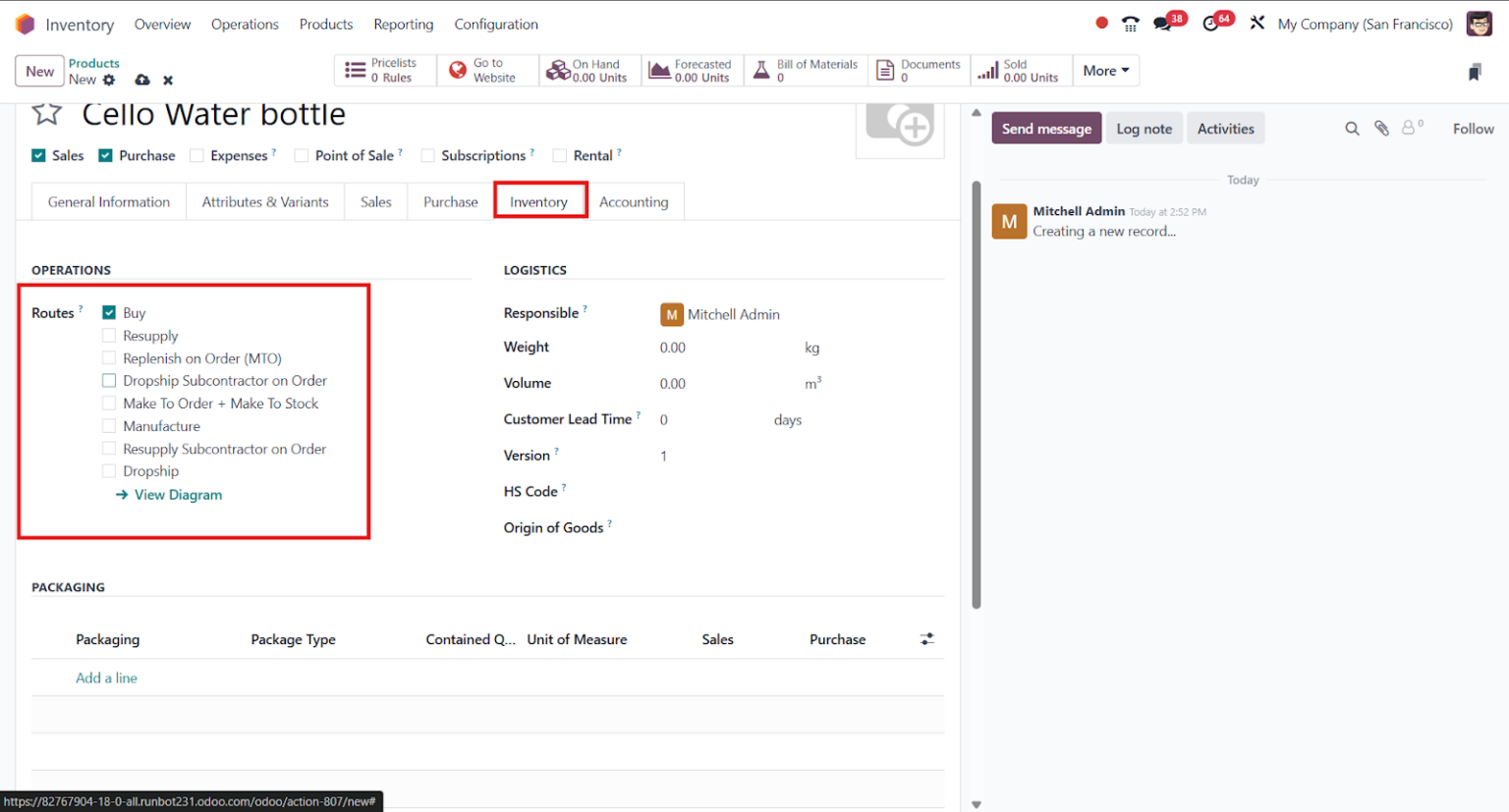Open the On Hand units smart button

[x=588, y=70]
